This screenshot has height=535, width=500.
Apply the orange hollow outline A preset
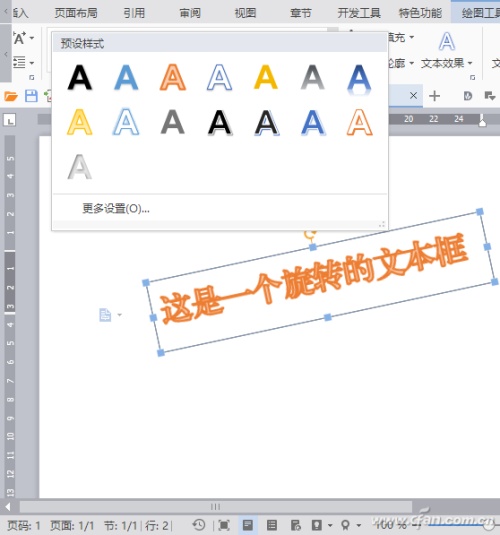[x=359, y=122]
